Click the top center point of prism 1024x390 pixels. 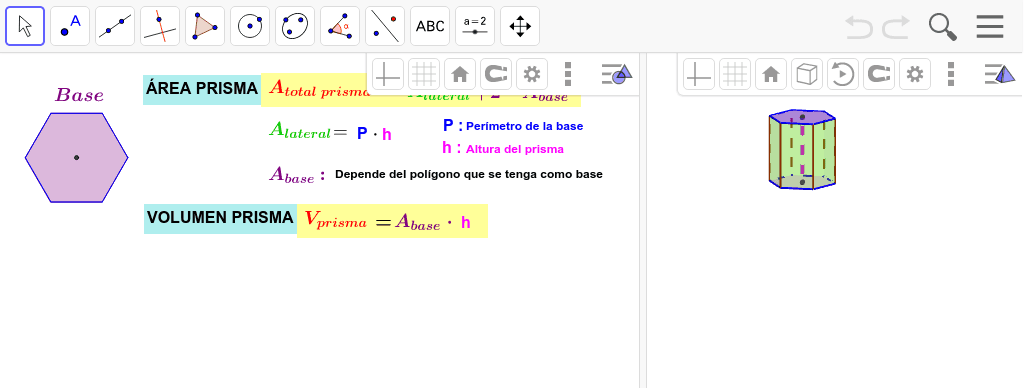click(x=802, y=118)
